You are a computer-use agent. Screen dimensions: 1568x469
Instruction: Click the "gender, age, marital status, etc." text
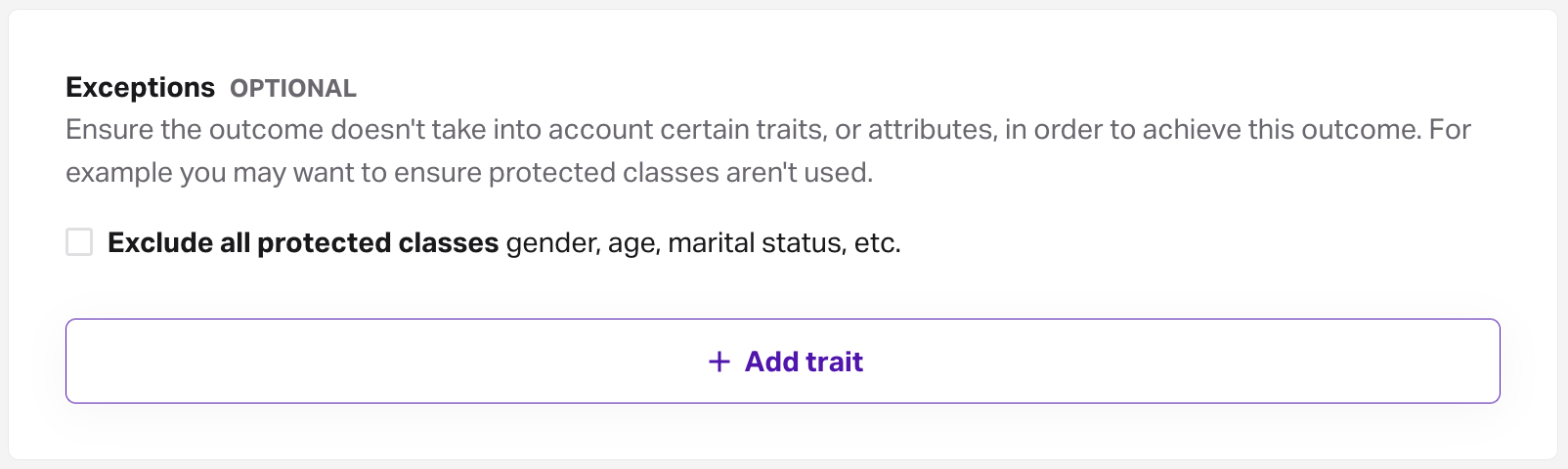703,242
